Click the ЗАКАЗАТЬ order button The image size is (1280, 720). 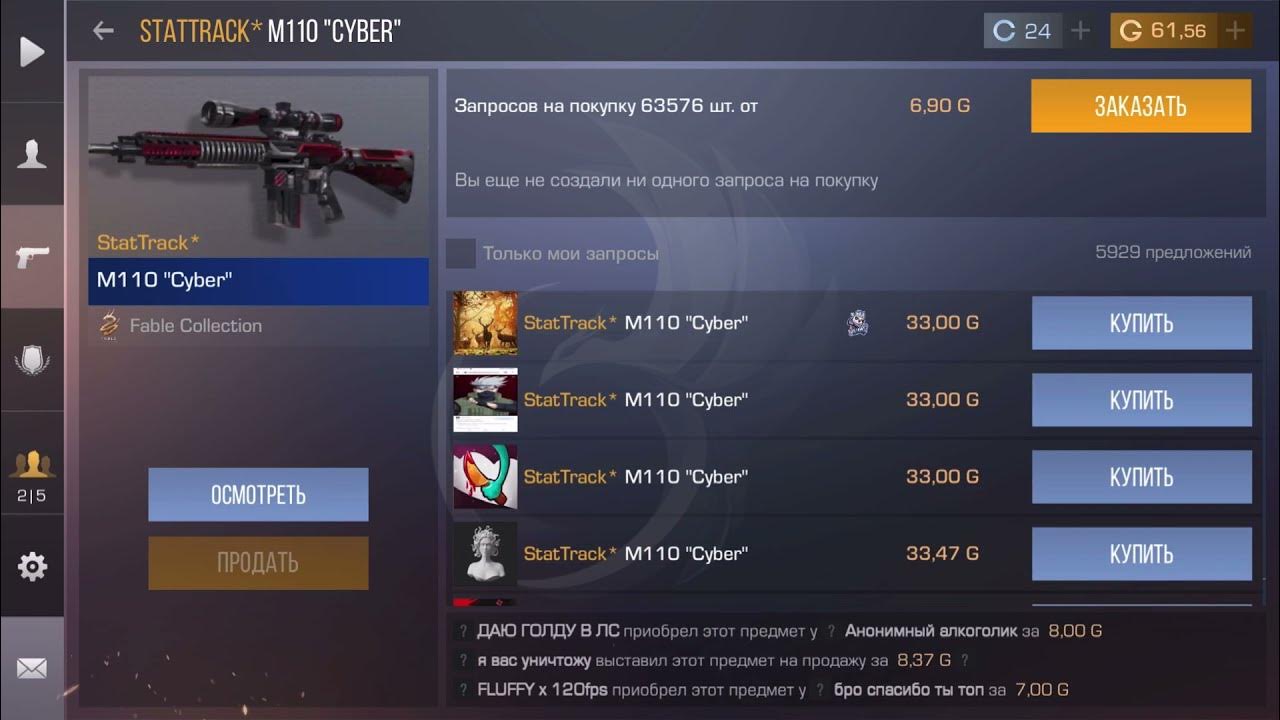coord(1141,106)
